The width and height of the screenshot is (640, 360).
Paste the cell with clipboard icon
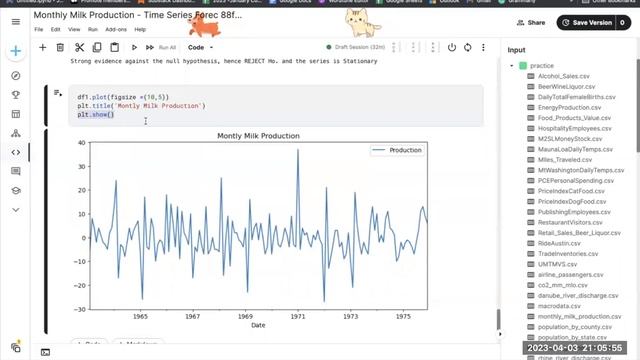[x=115, y=47]
